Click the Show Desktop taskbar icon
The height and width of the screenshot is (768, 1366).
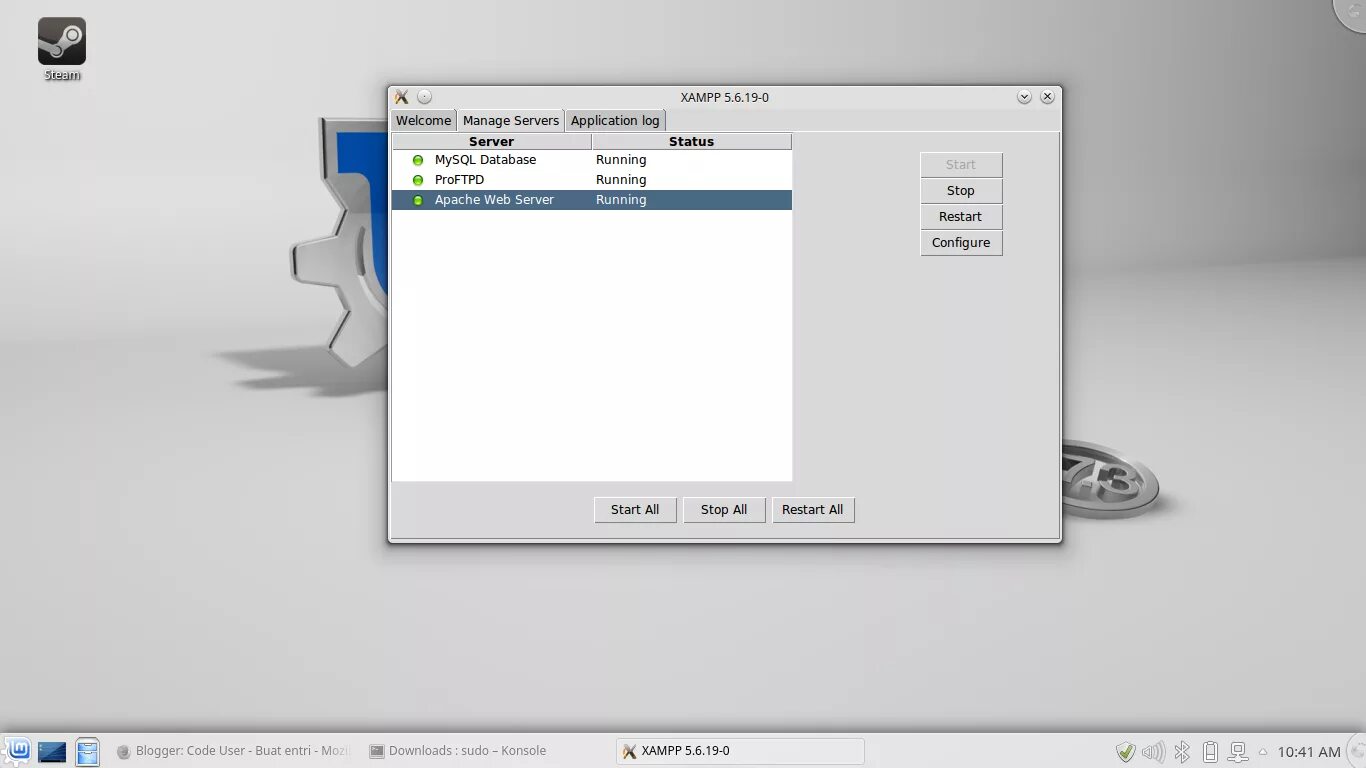click(52, 751)
